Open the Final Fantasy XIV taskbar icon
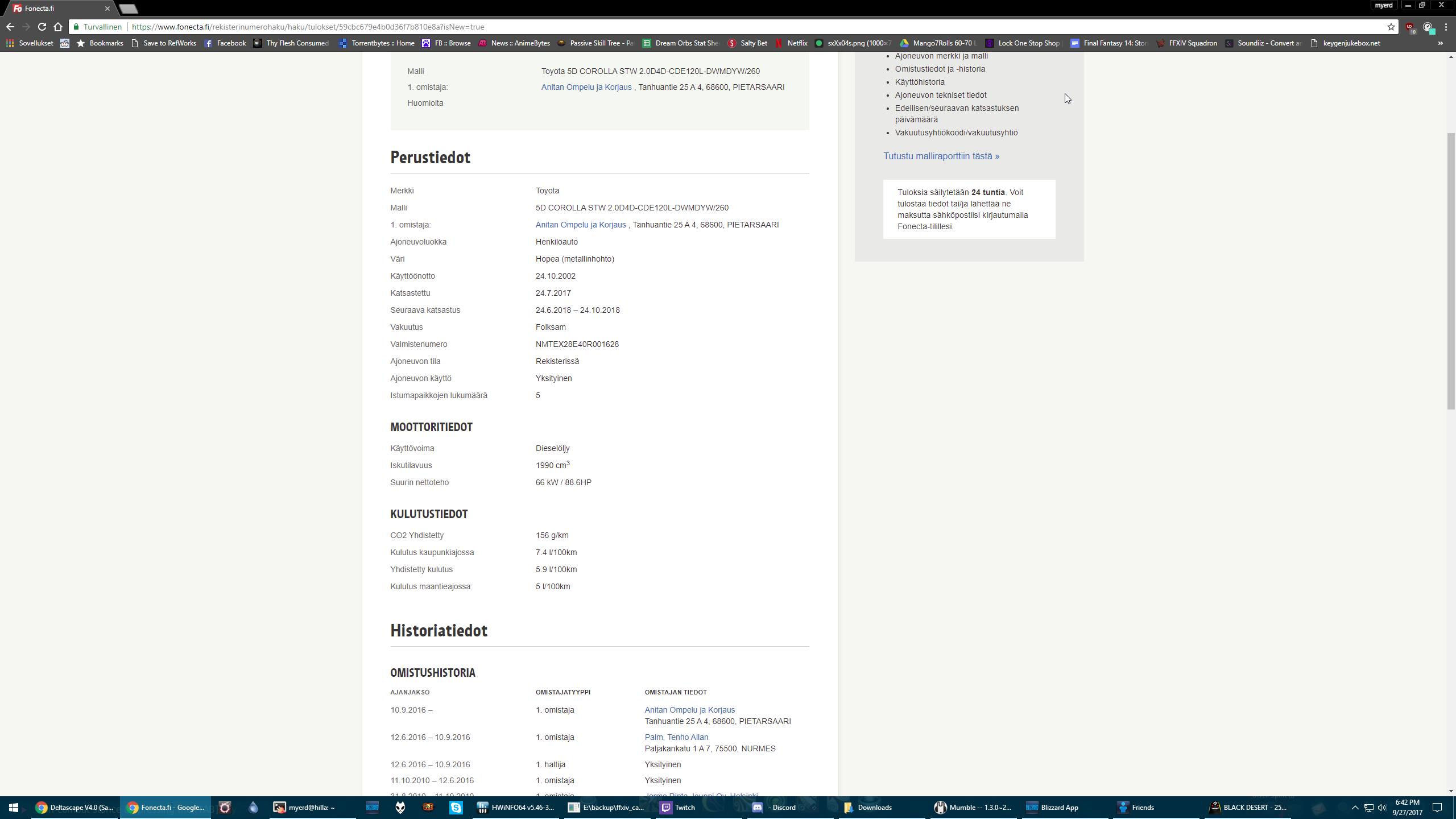Screen dimensions: 1456x819 coord(225,808)
